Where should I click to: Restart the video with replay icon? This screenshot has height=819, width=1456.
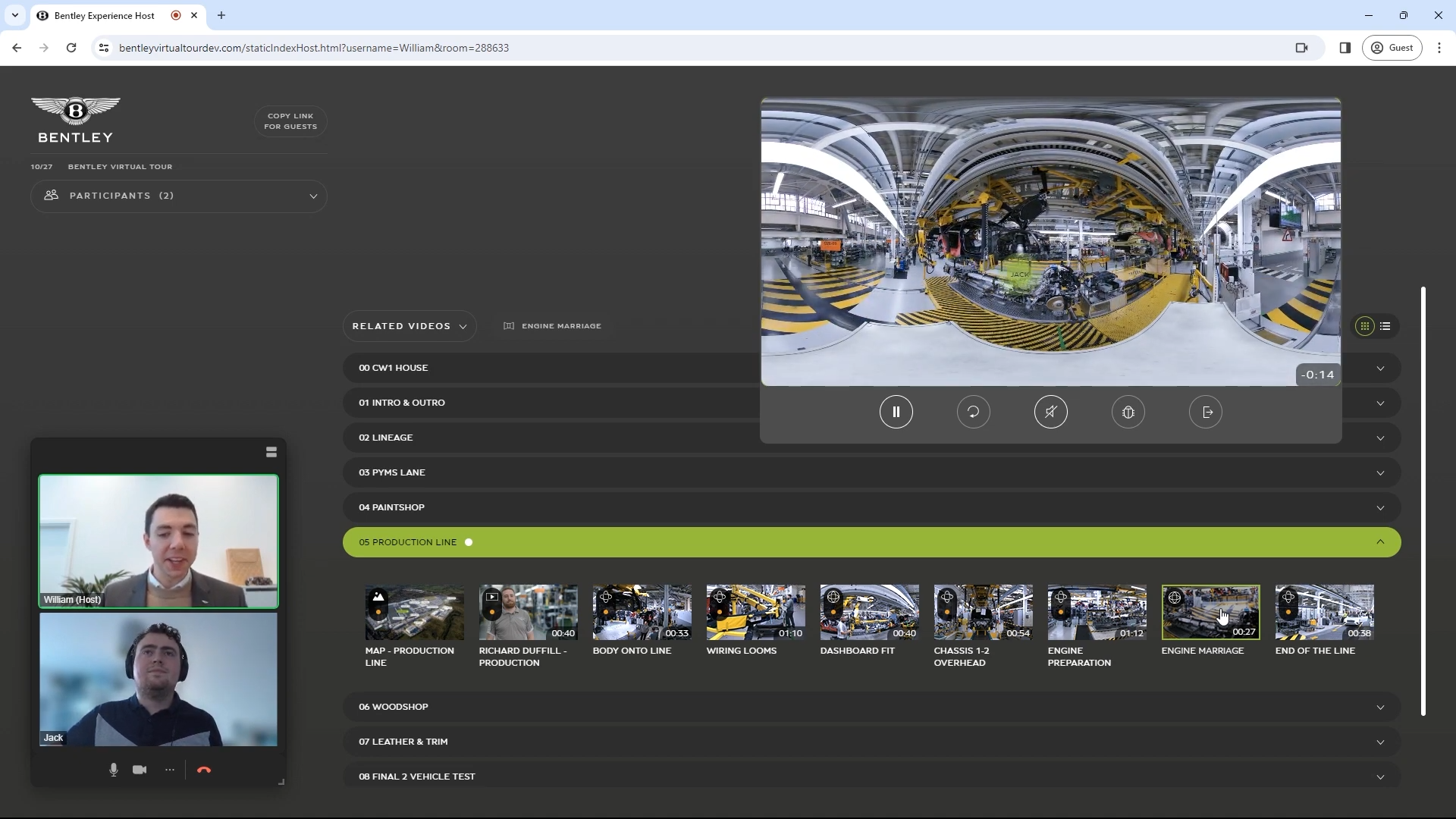[x=973, y=412]
